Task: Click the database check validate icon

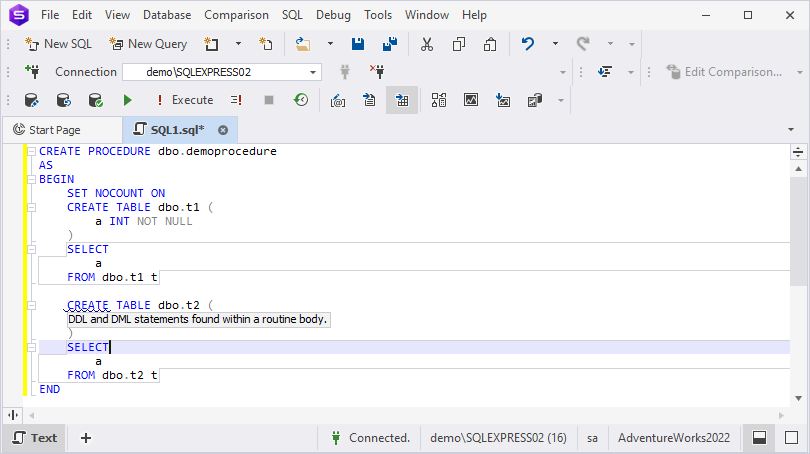Action: tap(96, 100)
